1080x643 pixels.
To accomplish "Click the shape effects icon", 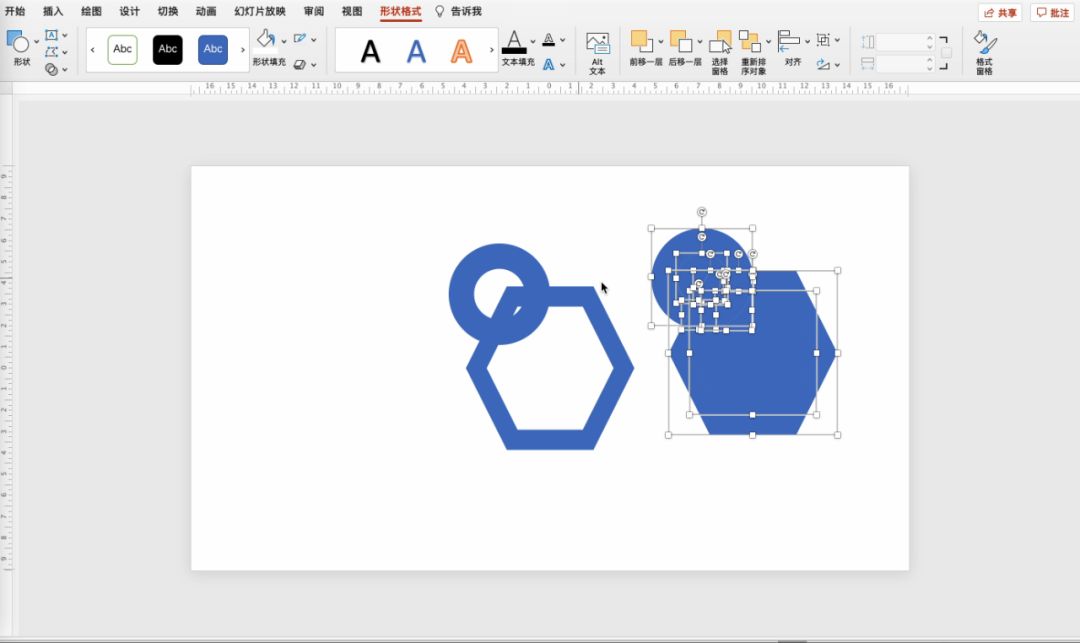I will (x=300, y=64).
